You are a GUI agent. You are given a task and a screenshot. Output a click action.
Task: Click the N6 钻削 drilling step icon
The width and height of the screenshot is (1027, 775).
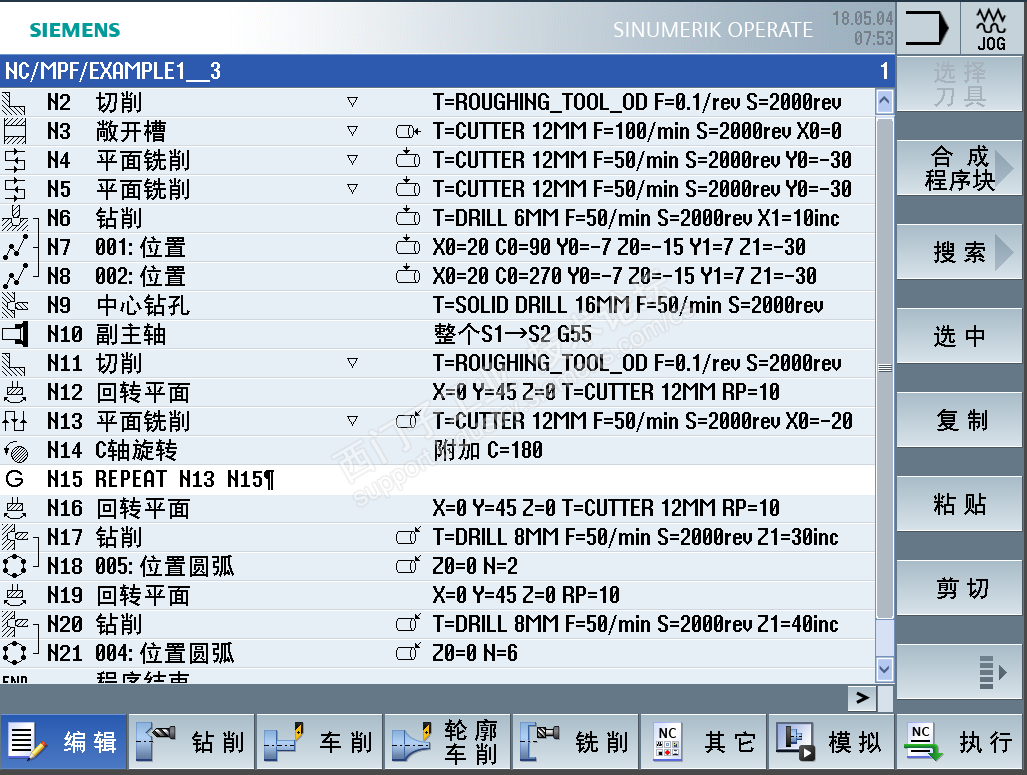[x=14, y=218]
